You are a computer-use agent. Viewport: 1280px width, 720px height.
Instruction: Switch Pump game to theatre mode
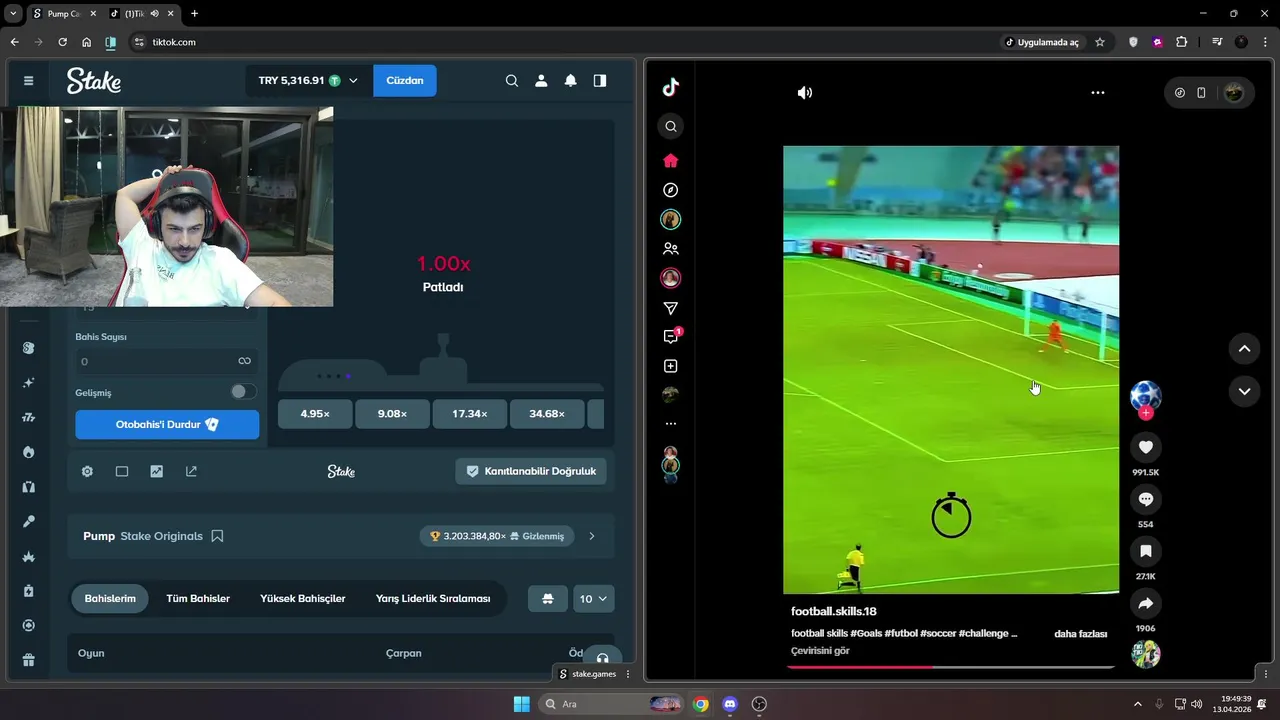coord(122,471)
